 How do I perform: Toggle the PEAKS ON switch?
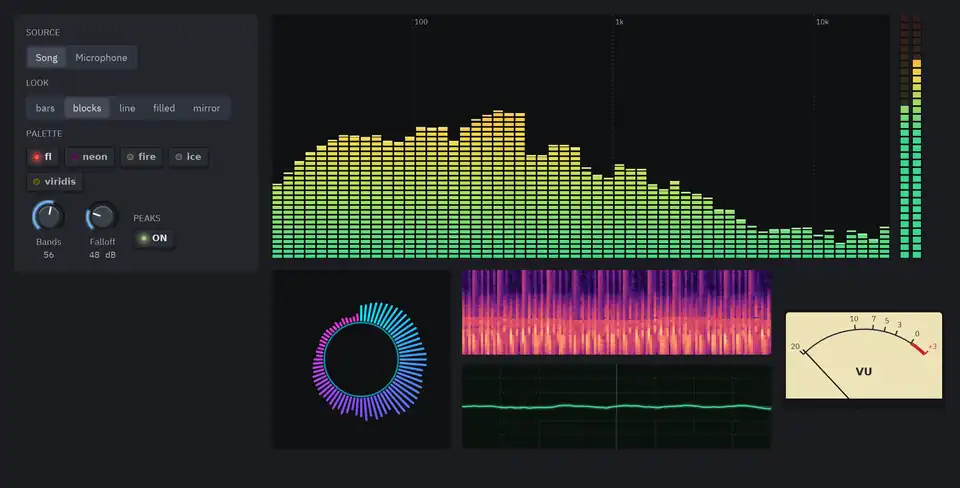pyautogui.click(x=154, y=238)
